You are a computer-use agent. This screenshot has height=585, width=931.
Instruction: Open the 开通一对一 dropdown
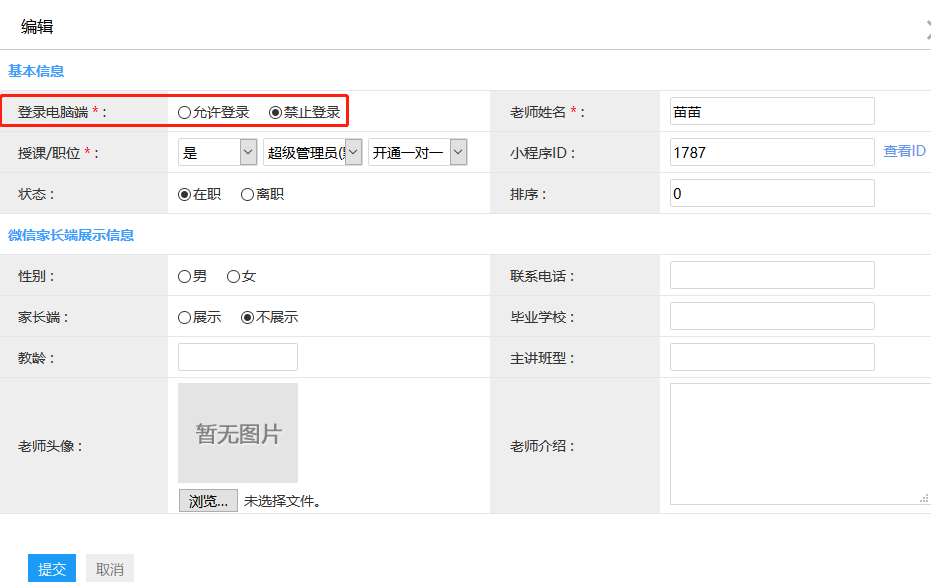417,152
